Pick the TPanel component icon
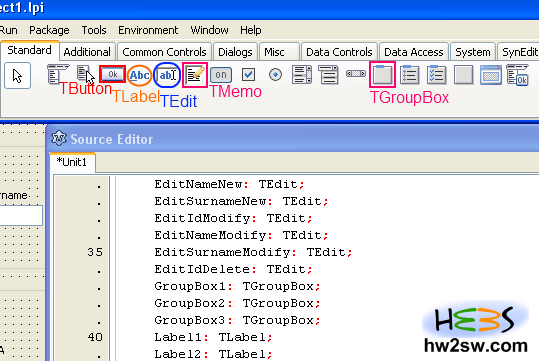The width and height of the screenshot is (539, 361). (463, 75)
